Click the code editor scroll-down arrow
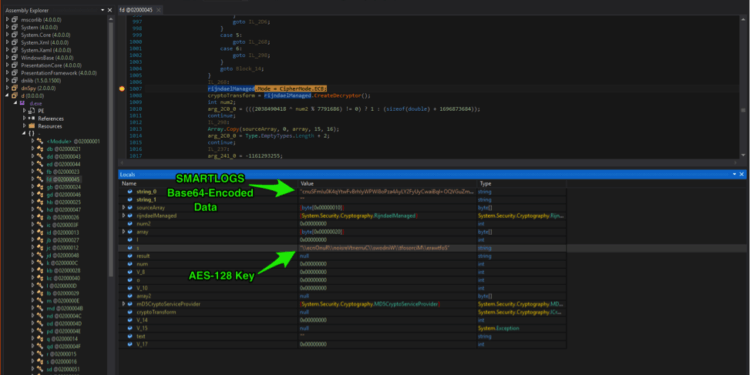750x375 pixels. coord(743,155)
